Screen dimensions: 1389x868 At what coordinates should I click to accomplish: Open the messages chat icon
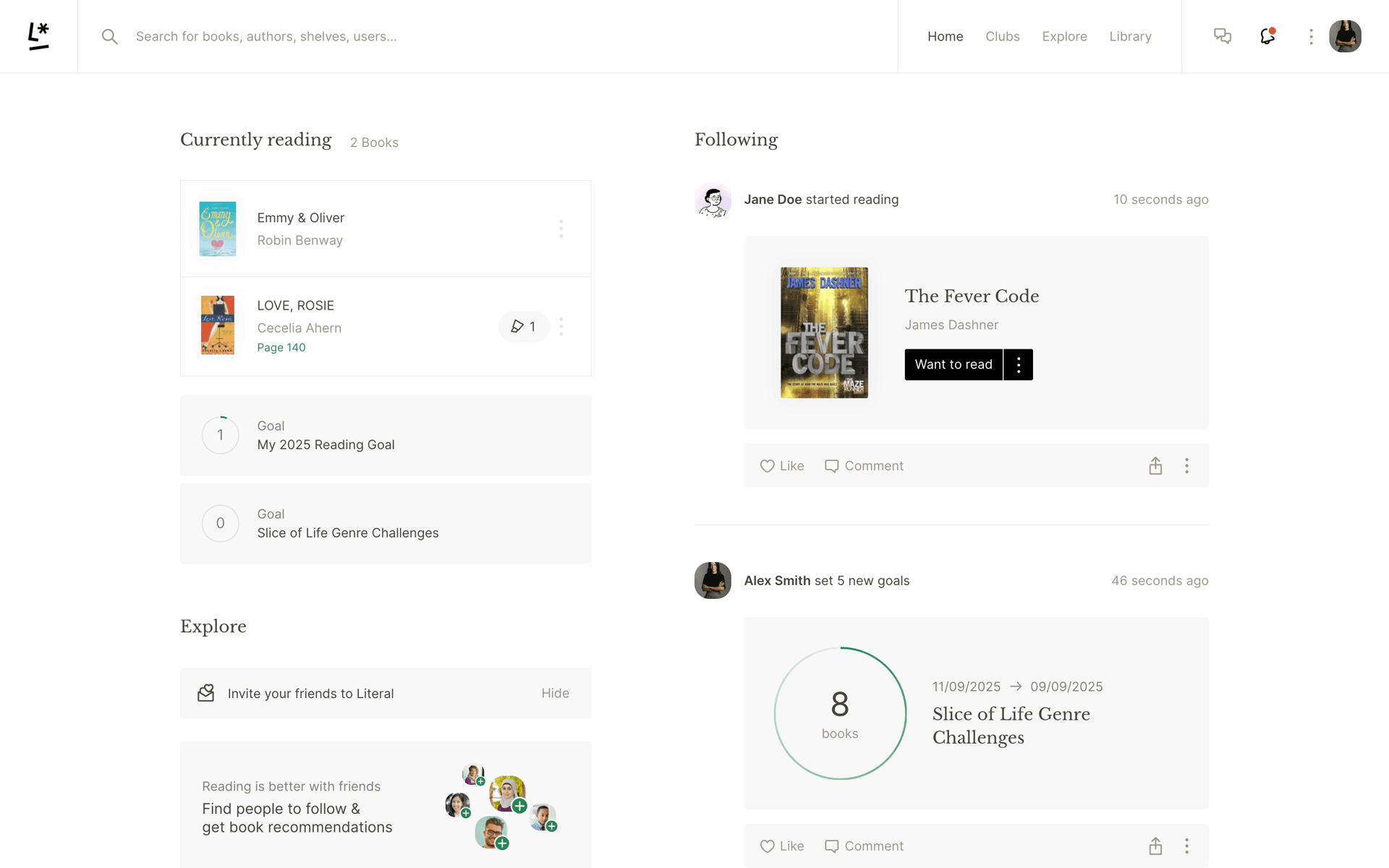1223,36
